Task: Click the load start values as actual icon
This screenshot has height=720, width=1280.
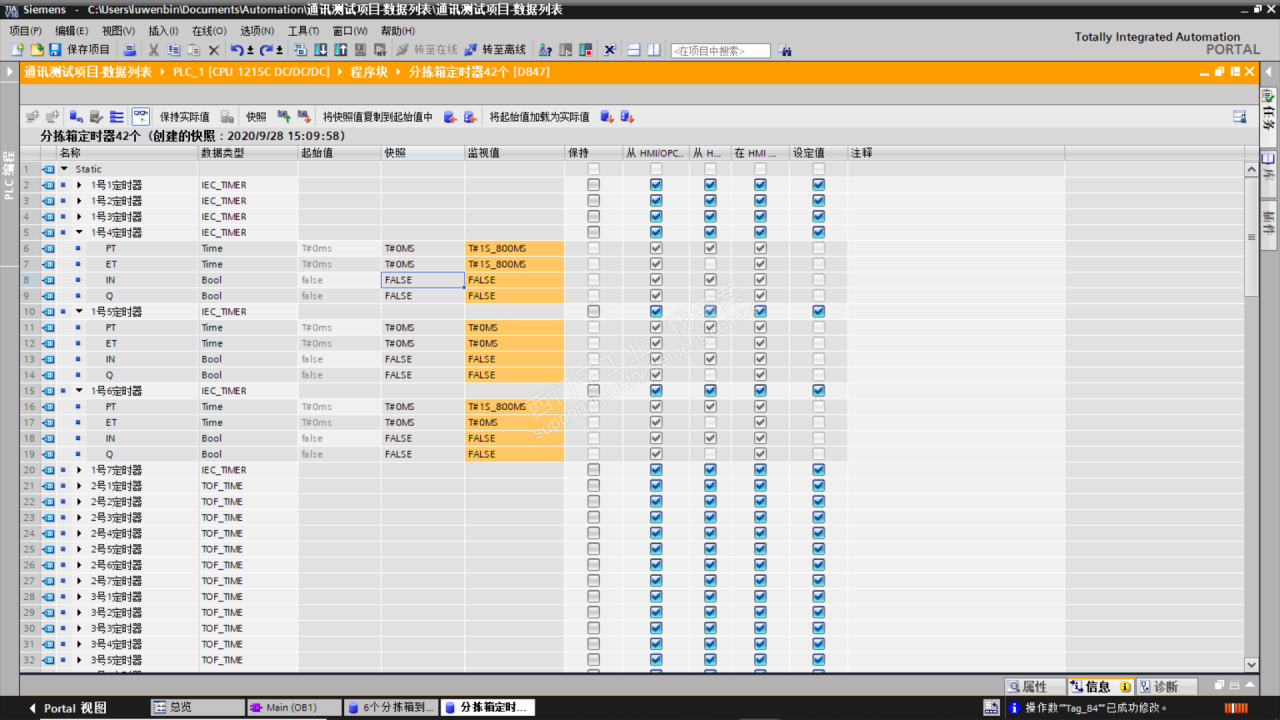Action: click(606, 117)
